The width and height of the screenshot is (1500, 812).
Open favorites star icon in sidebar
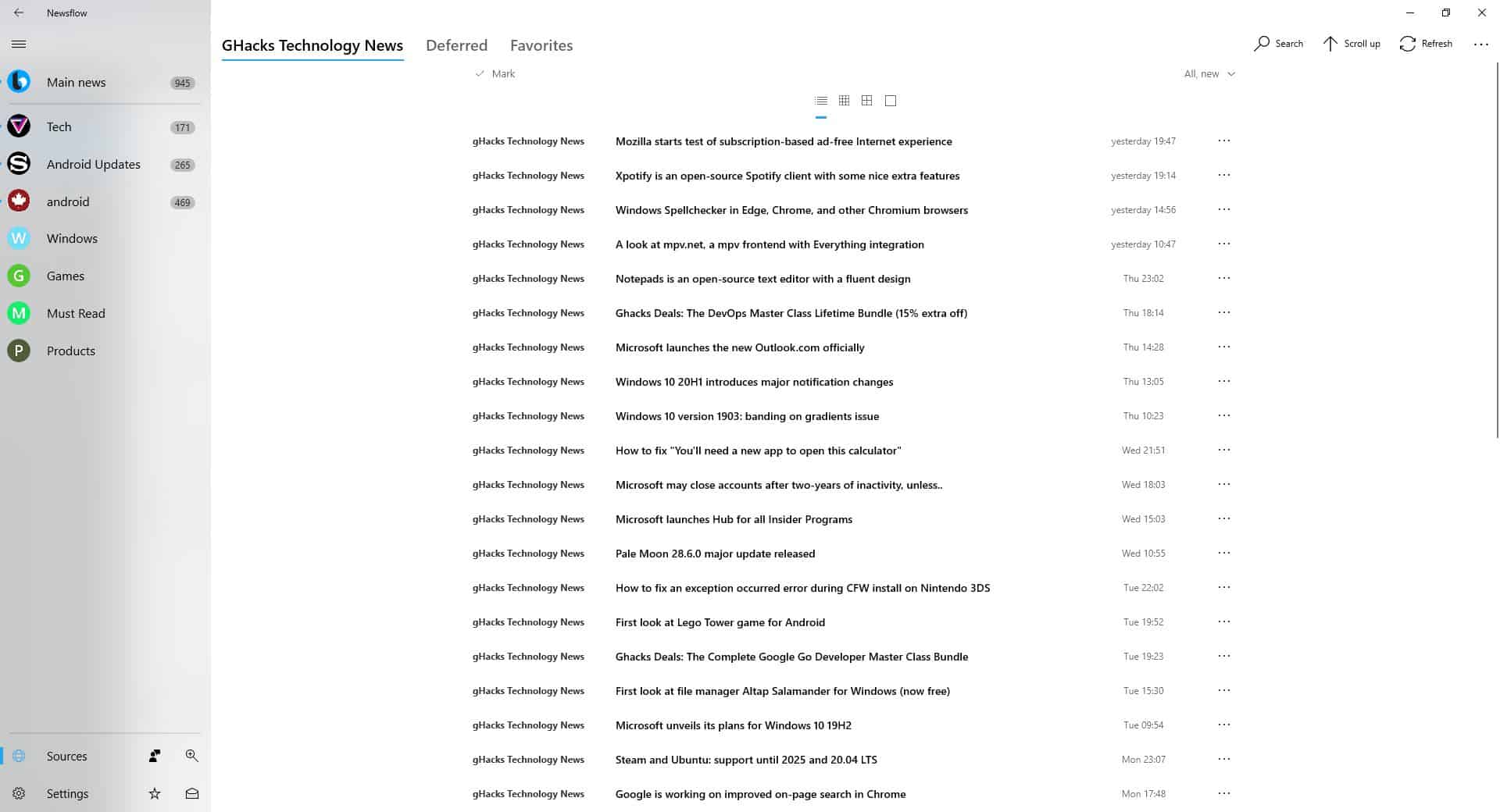tap(155, 793)
